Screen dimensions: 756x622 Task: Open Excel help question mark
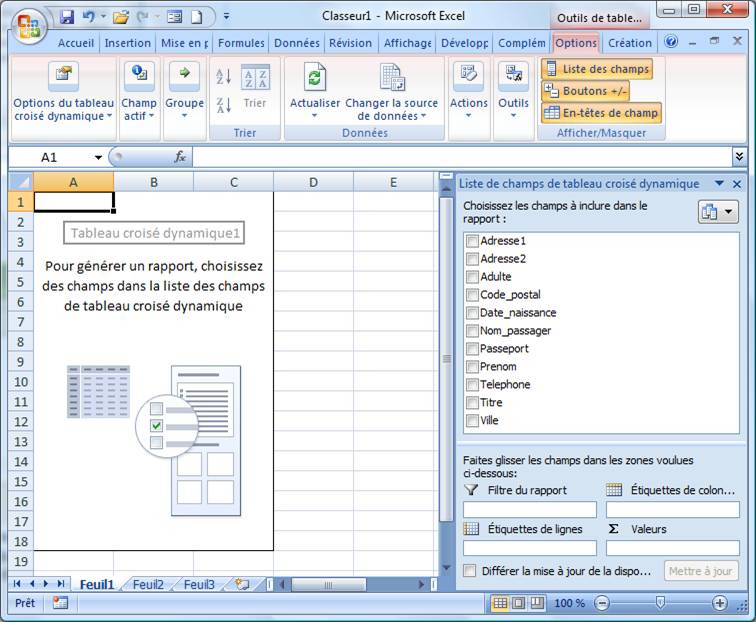click(671, 41)
